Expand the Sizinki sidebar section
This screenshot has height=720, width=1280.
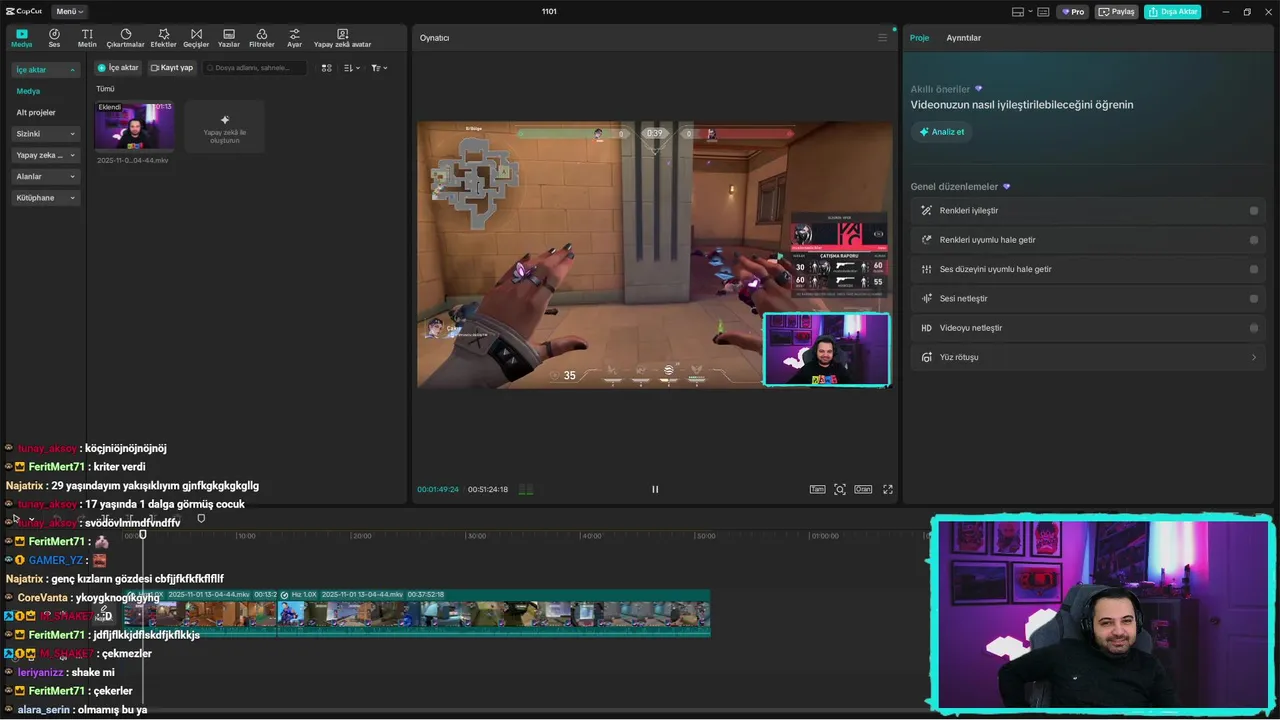coord(46,134)
